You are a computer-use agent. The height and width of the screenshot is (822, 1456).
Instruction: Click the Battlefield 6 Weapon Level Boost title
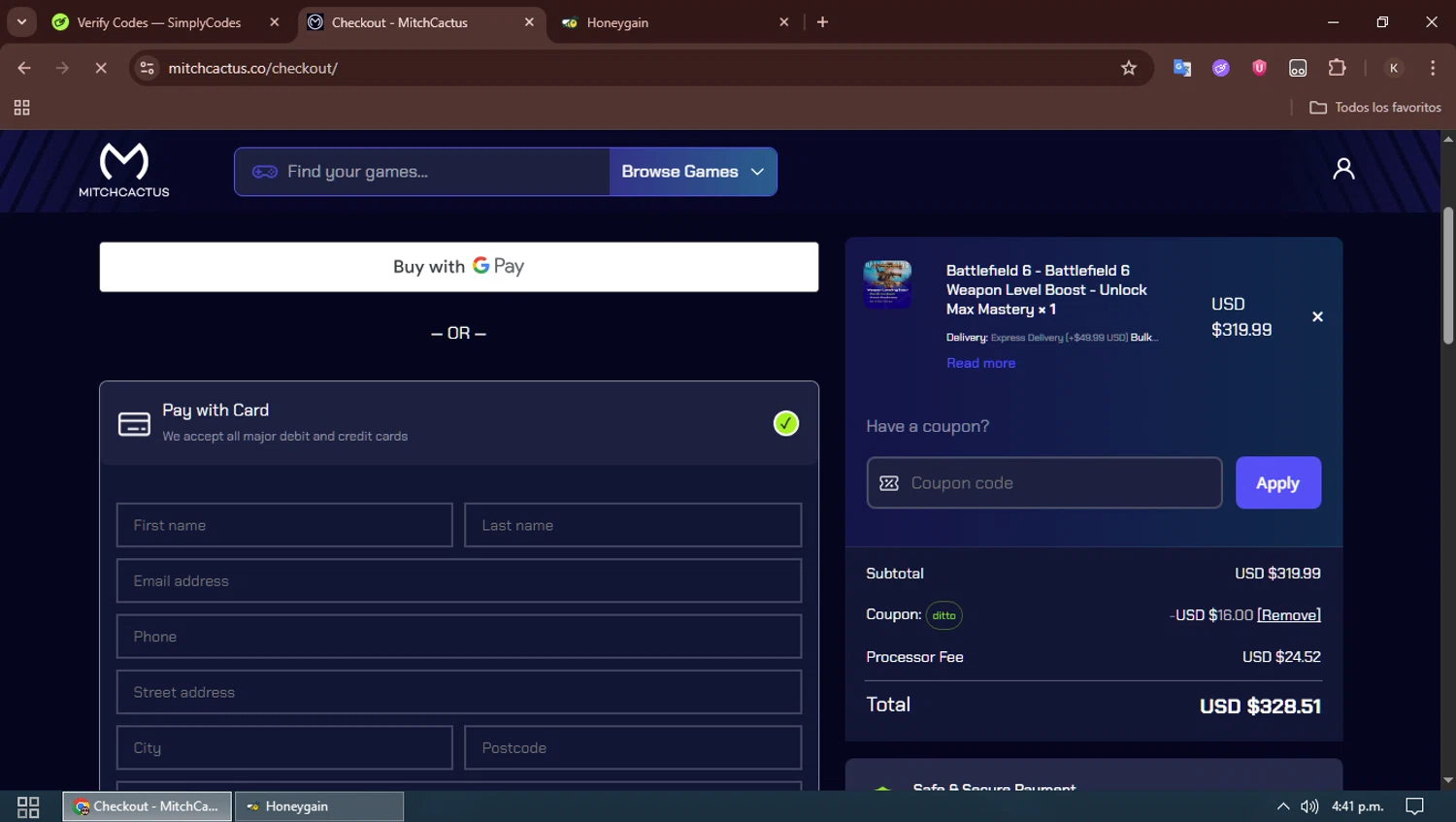[1046, 289]
